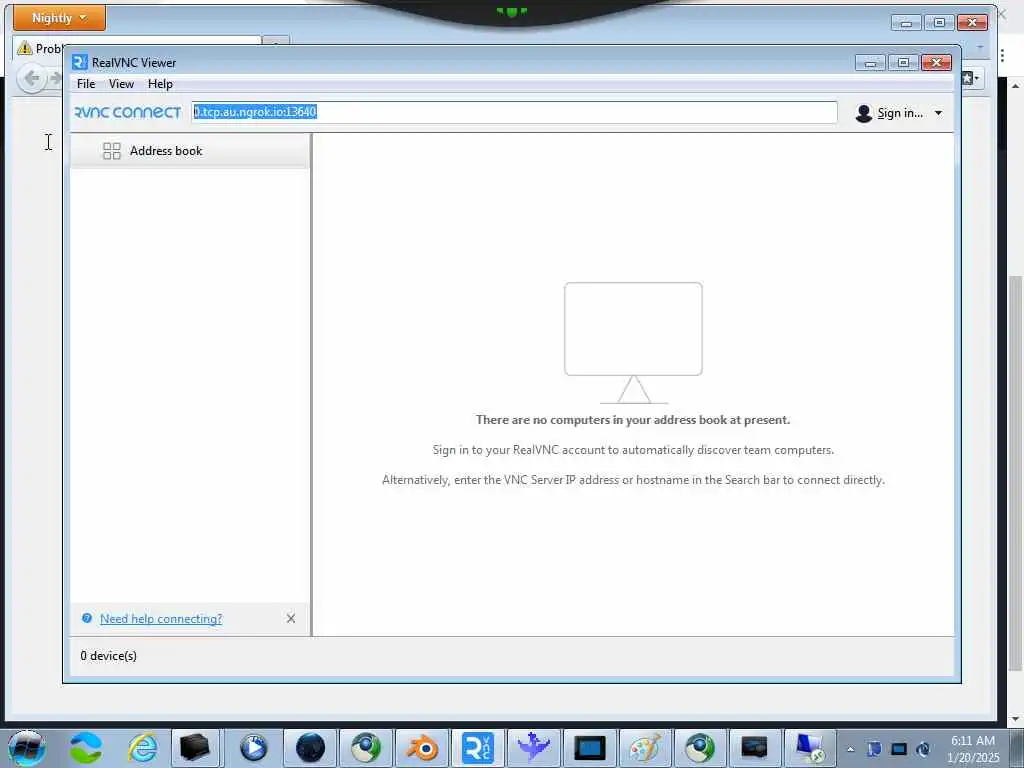Open the green-blue swirl taskbar icon
This screenshot has height=768, width=1024.
[86, 748]
